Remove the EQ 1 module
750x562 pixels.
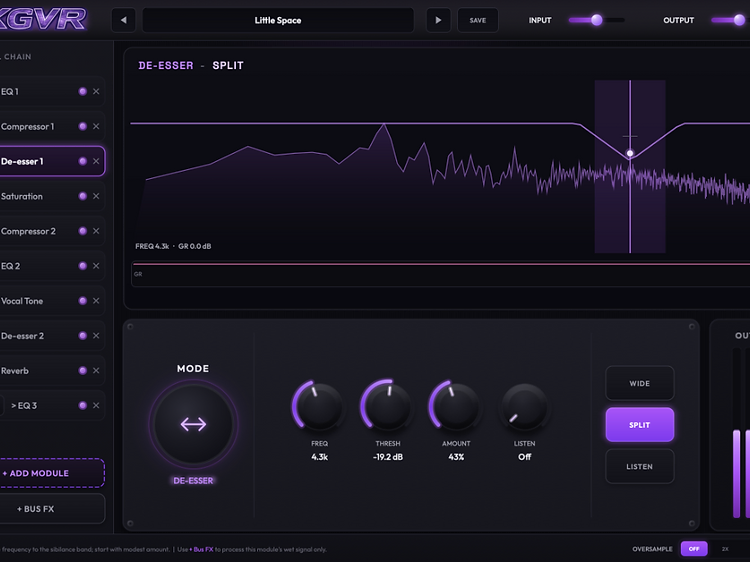(x=96, y=91)
